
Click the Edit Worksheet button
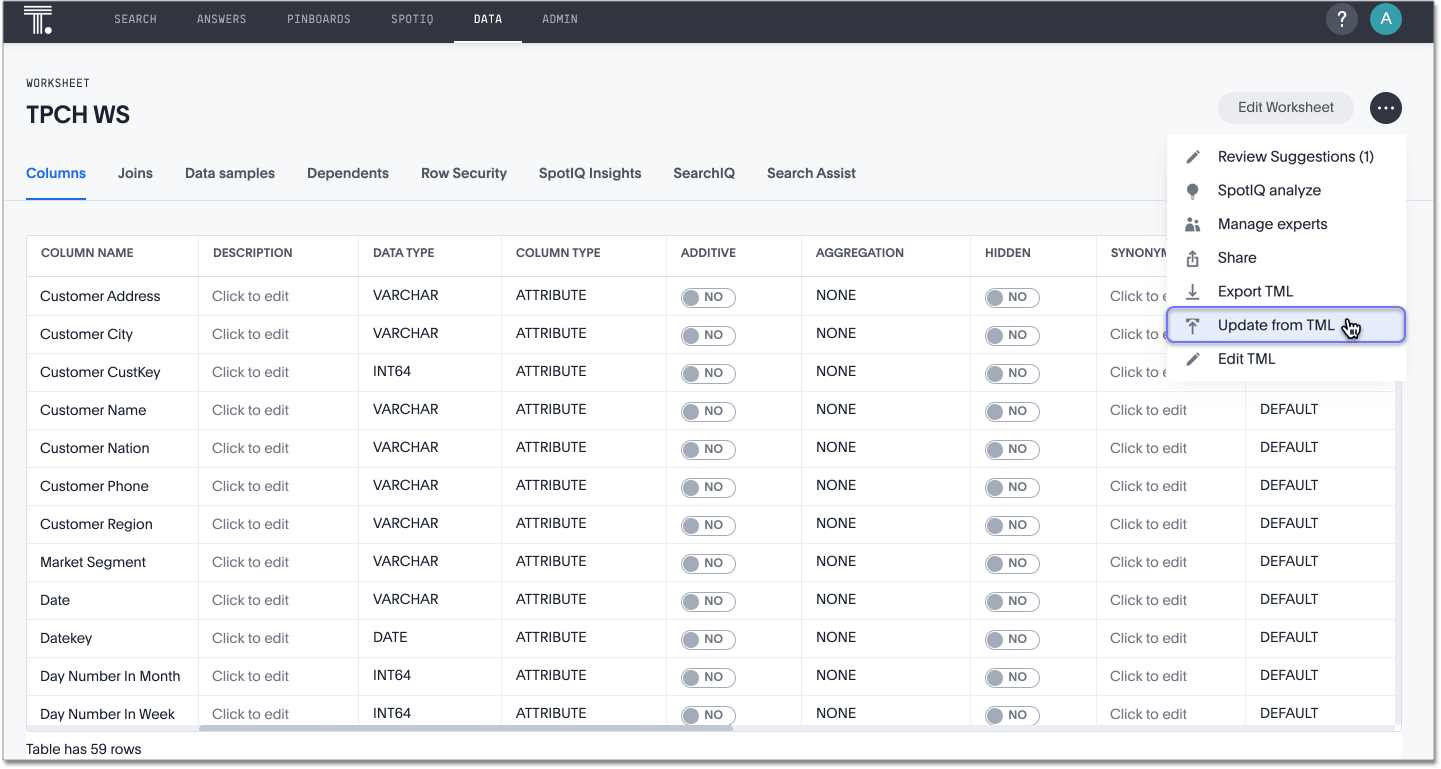[x=1285, y=108]
